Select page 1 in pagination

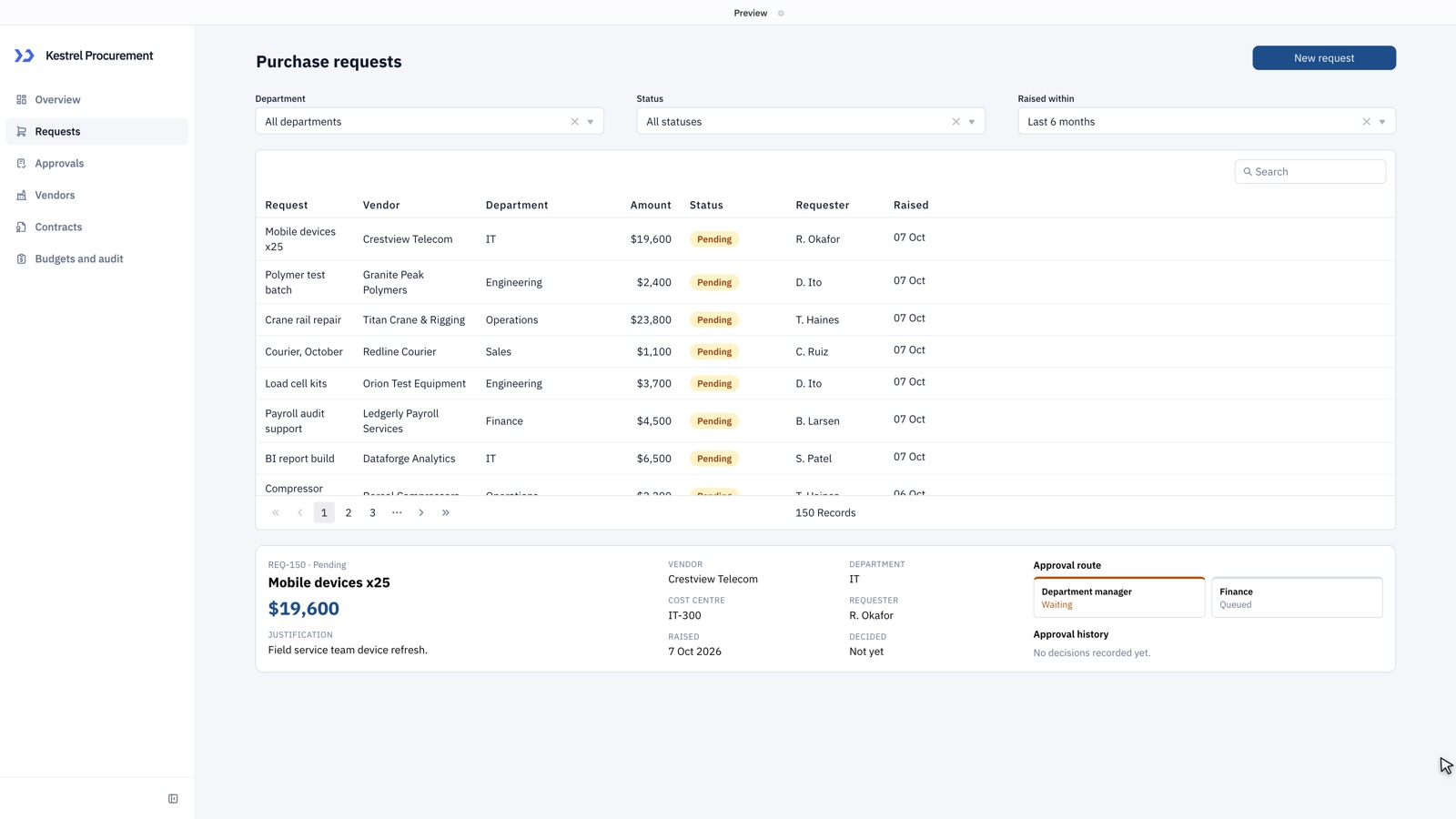tap(324, 512)
